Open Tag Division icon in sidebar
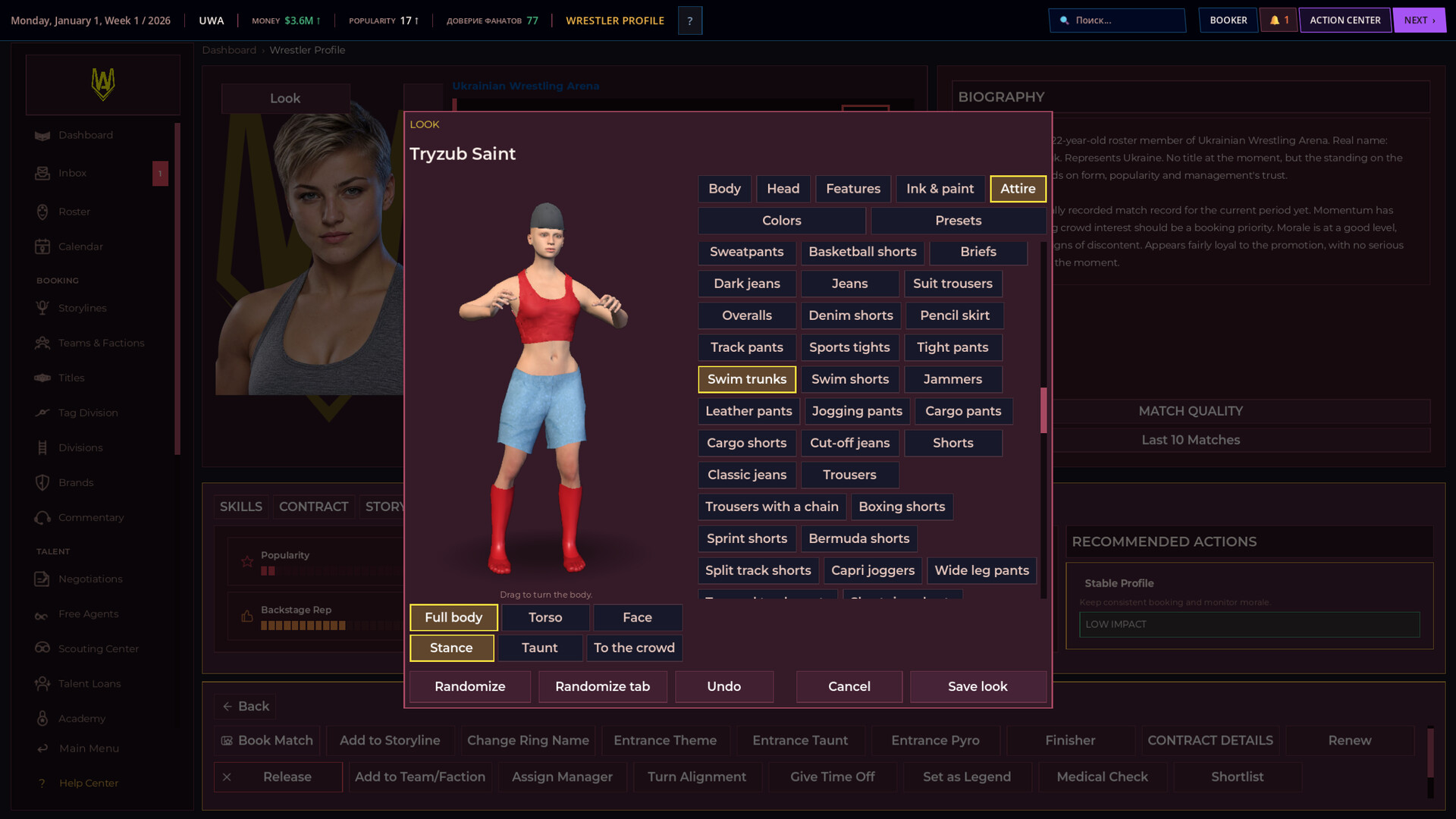 42,413
